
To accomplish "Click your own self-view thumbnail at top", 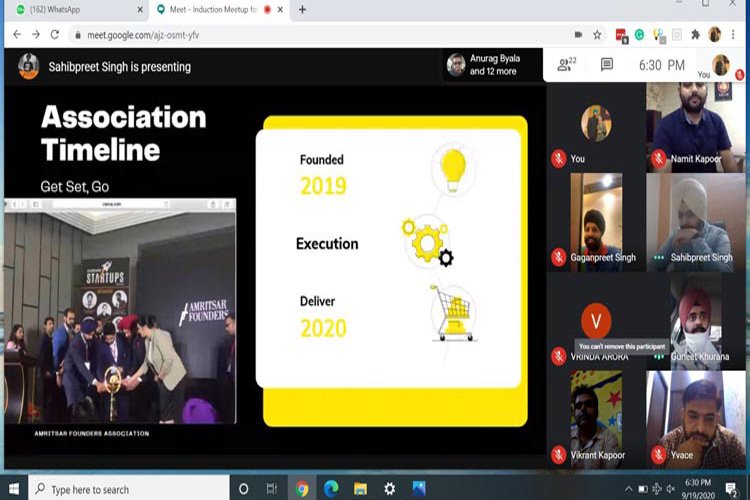I will pos(721,66).
